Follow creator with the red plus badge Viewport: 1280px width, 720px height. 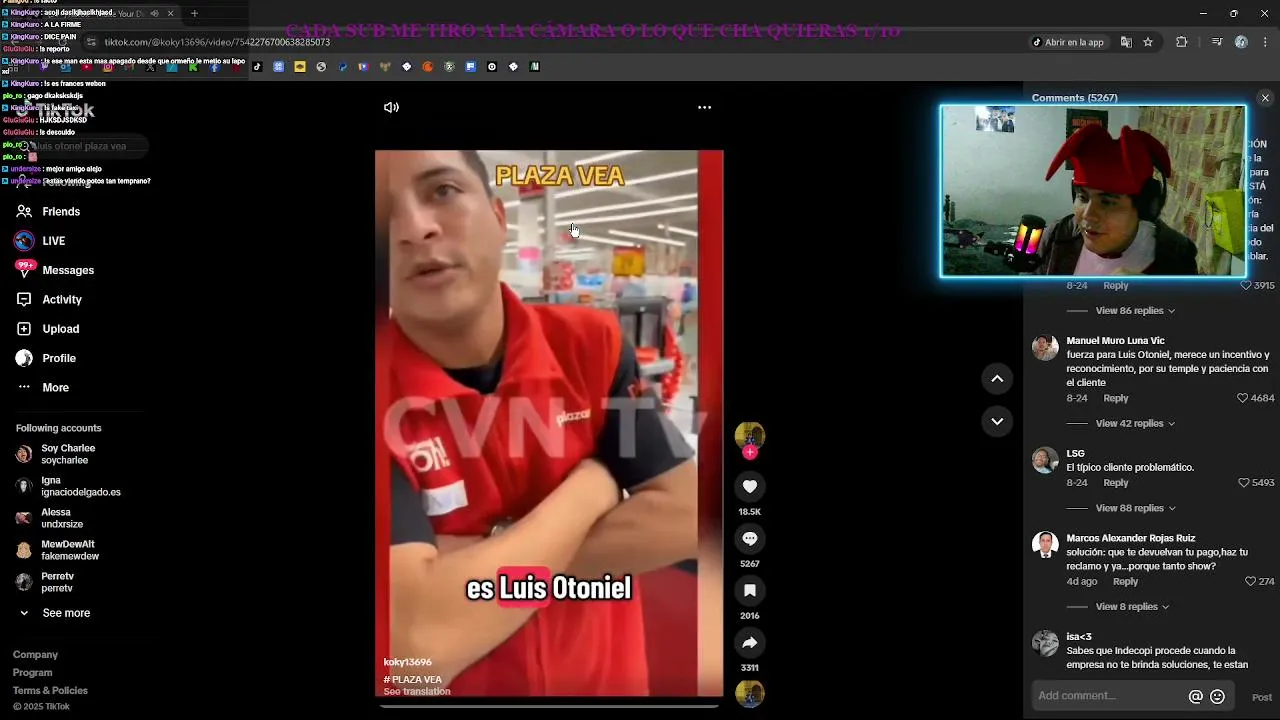[x=750, y=452]
